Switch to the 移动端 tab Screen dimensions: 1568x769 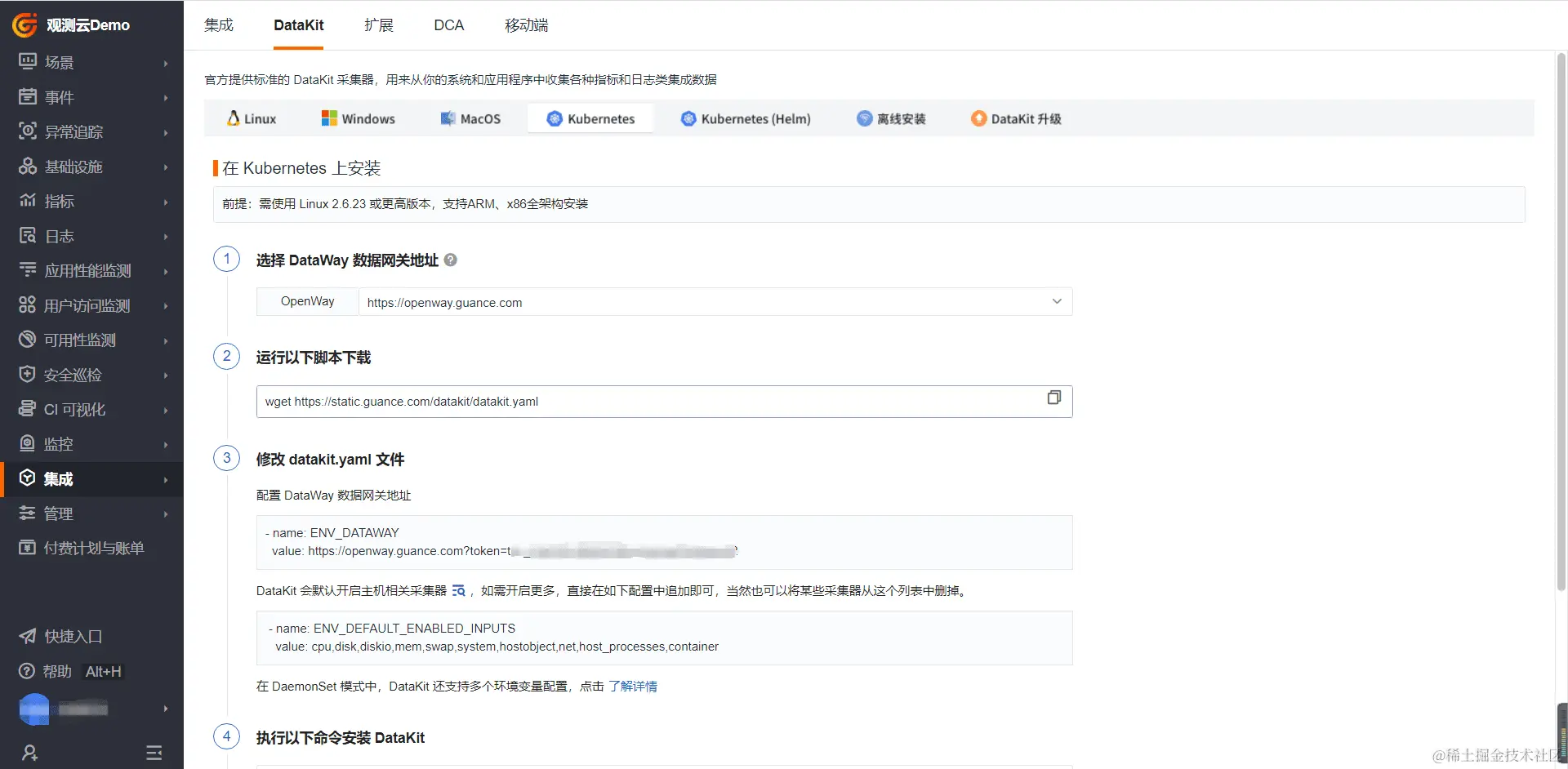[527, 25]
